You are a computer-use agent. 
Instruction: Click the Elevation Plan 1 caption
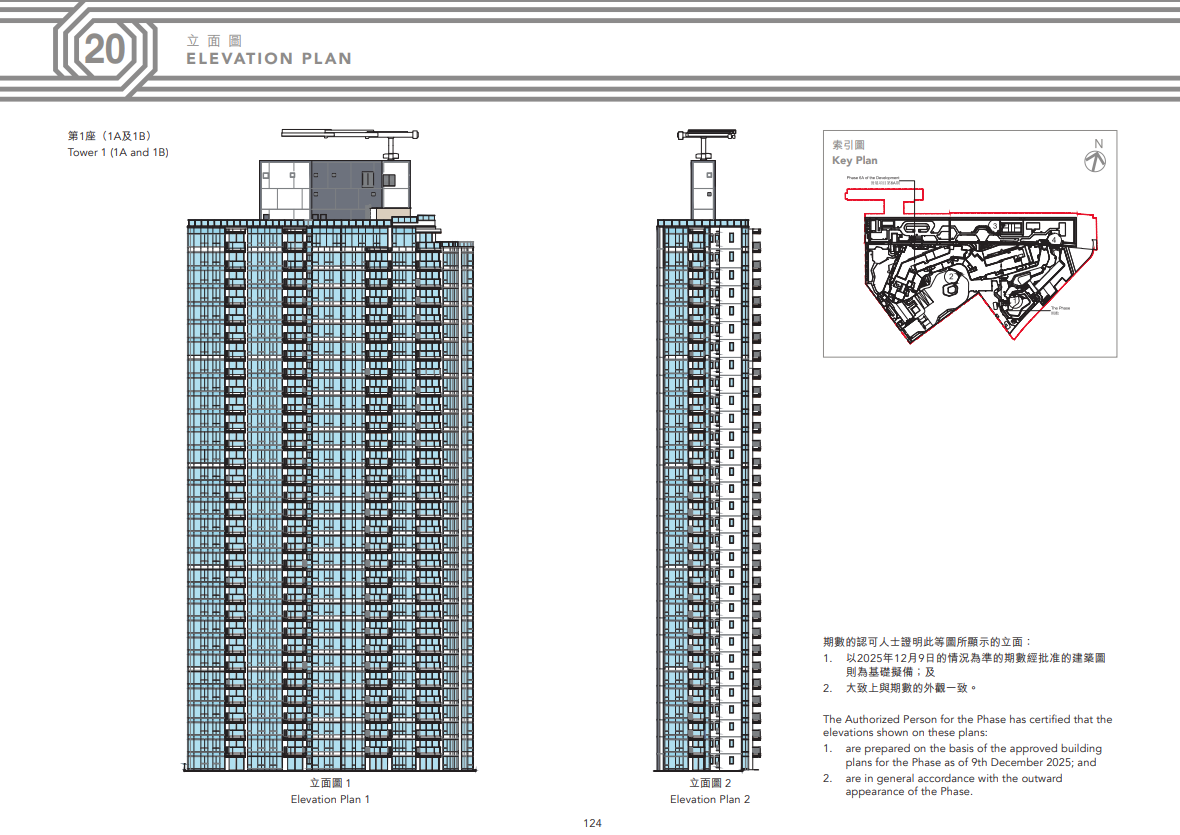click(x=330, y=799)
